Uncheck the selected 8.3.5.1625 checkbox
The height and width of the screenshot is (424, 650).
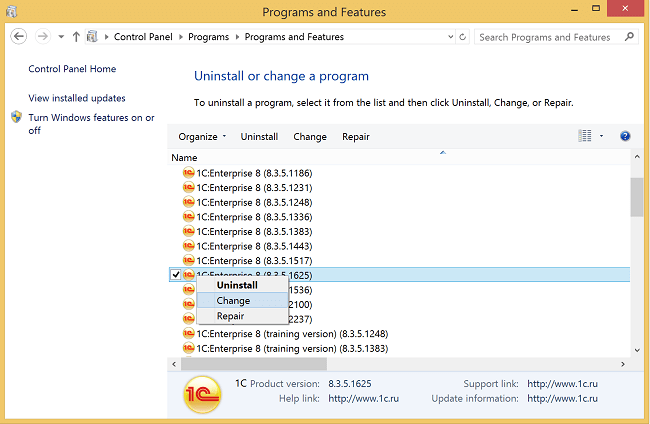click(176, 274)
